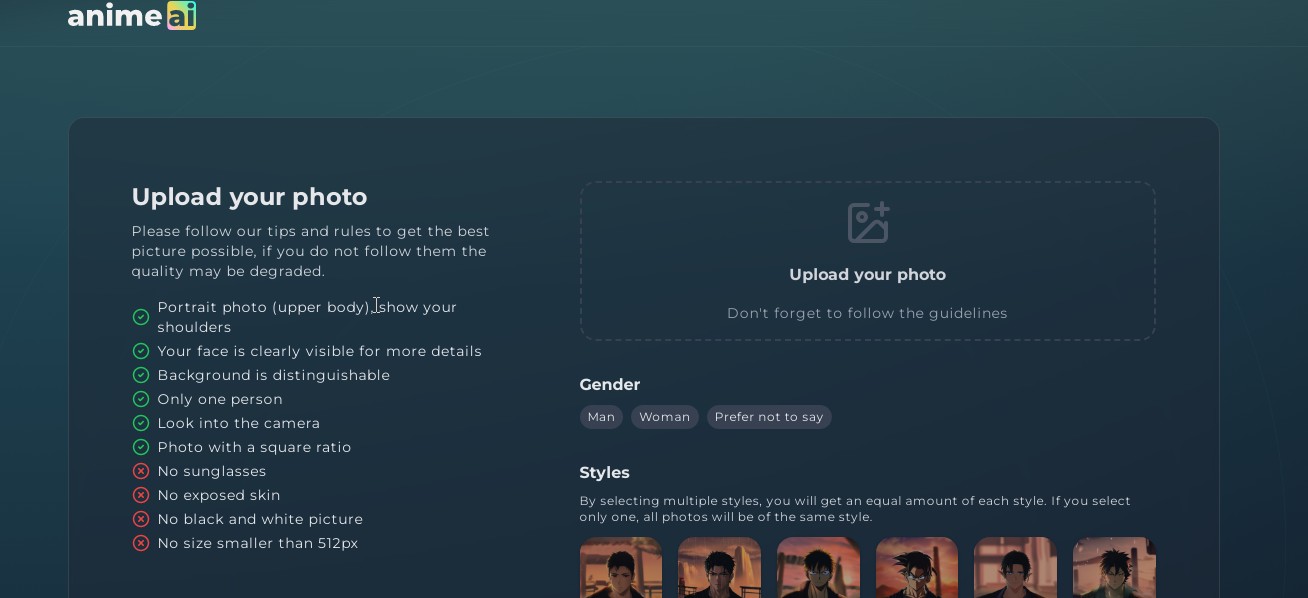Click text 'No exposed skin'
Viewport: 1308px width, 598px height.
[x=219, y=495]
